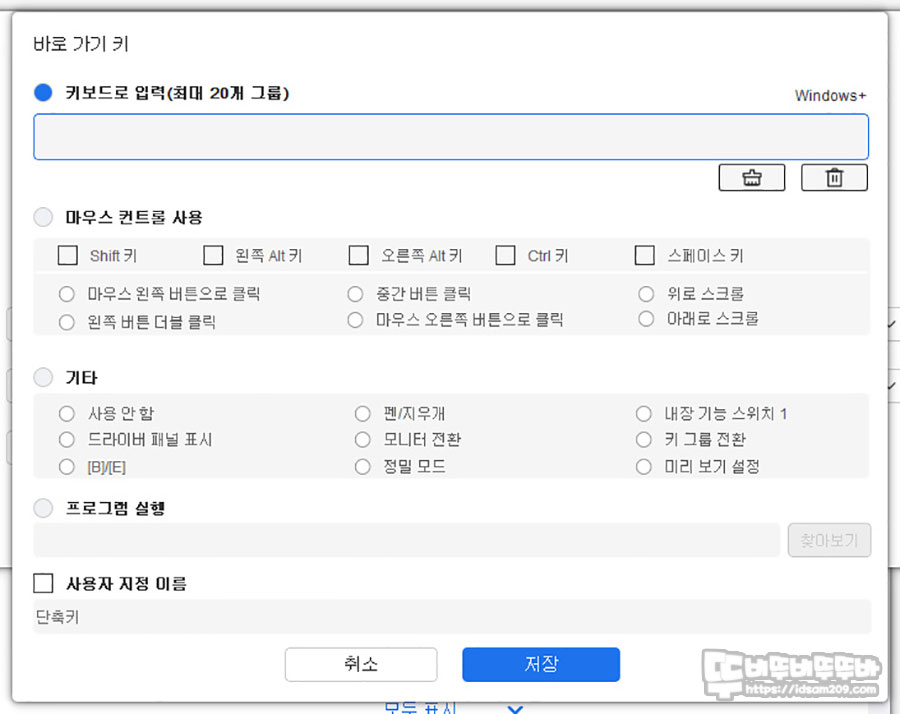Viewport: 900px width, 714px height.
Task: Choose the 키 그룹 전환 option
Action: (x=643, y=440)
